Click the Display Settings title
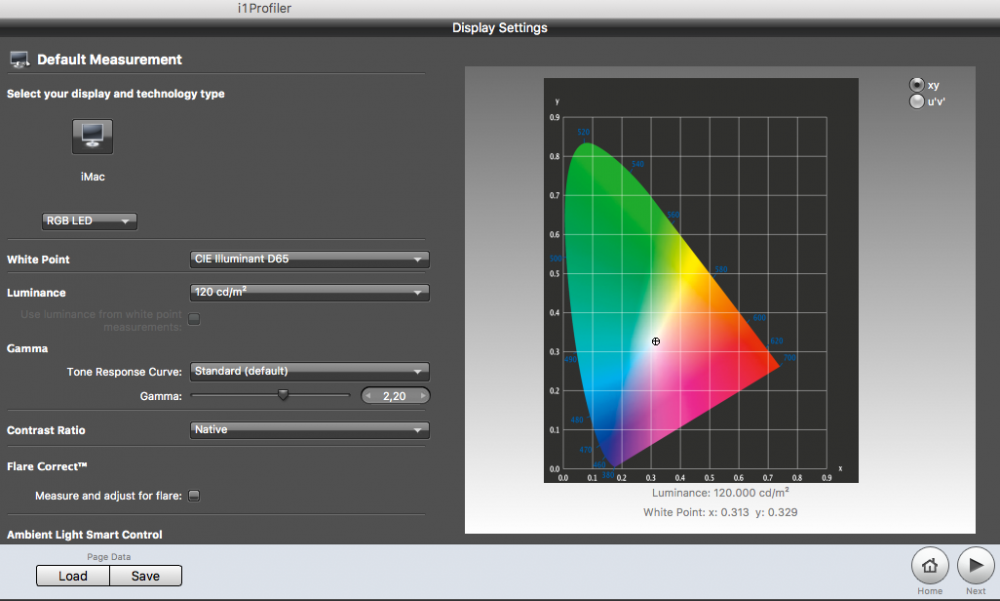Screen dimensions: 1000x601 [500, 28]
